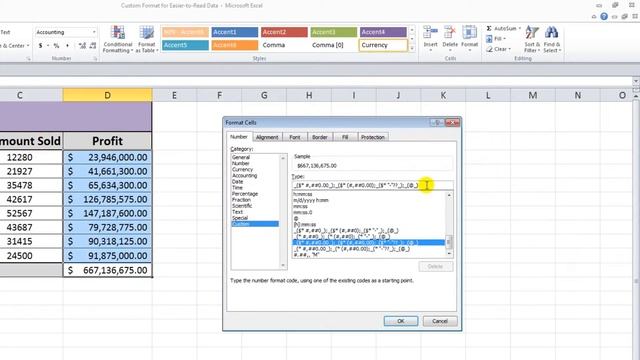Open Excel Help question mark
640x360 pixels.
[604, 16]
